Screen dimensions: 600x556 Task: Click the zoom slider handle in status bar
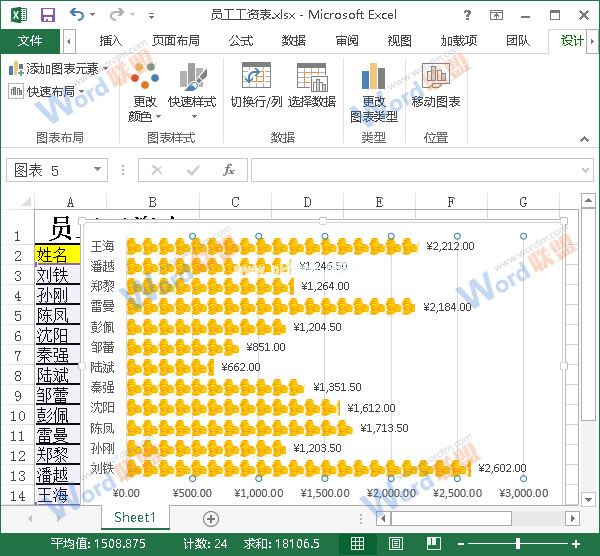pos(517,543)
